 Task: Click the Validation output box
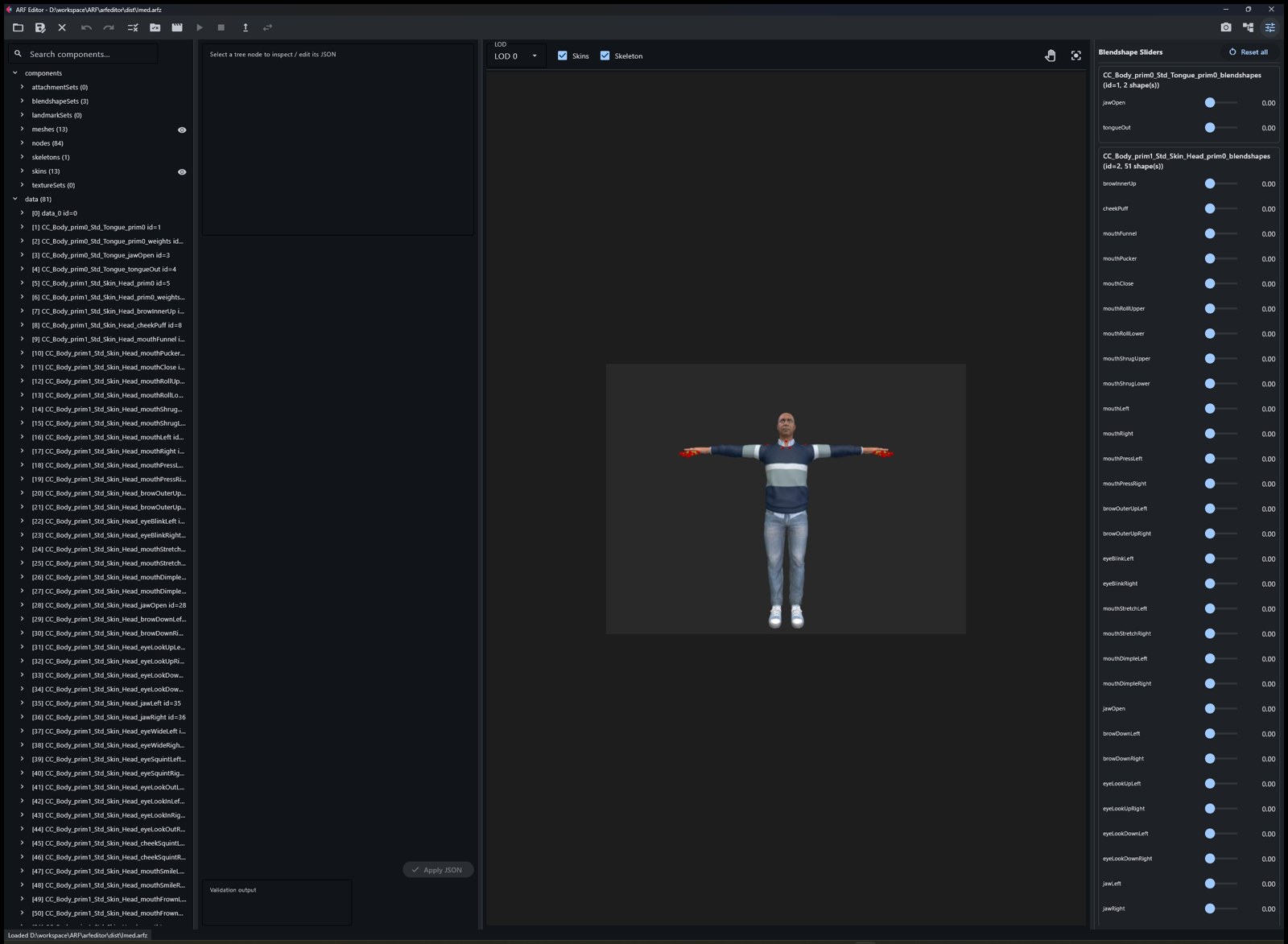click(277, 903)
